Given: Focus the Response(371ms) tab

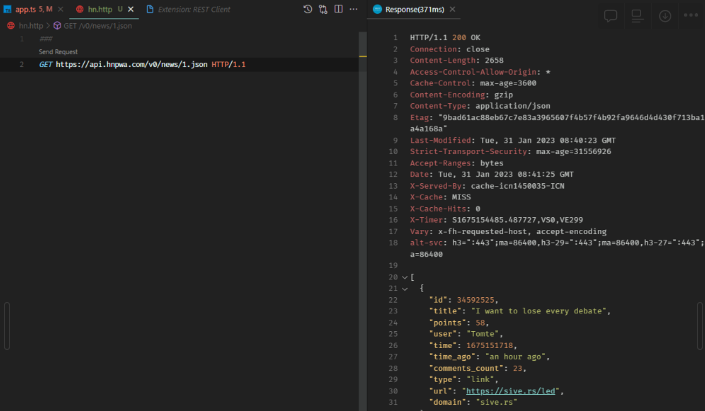Looking at the screenshot, I should point(414,9).
